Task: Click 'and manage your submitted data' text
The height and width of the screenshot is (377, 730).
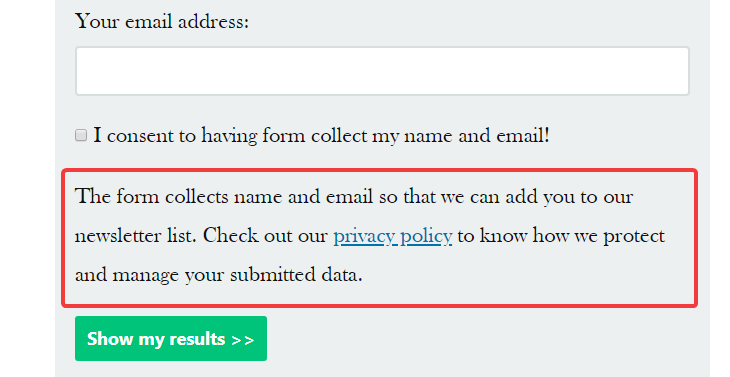Action: [x=218, y=275]
